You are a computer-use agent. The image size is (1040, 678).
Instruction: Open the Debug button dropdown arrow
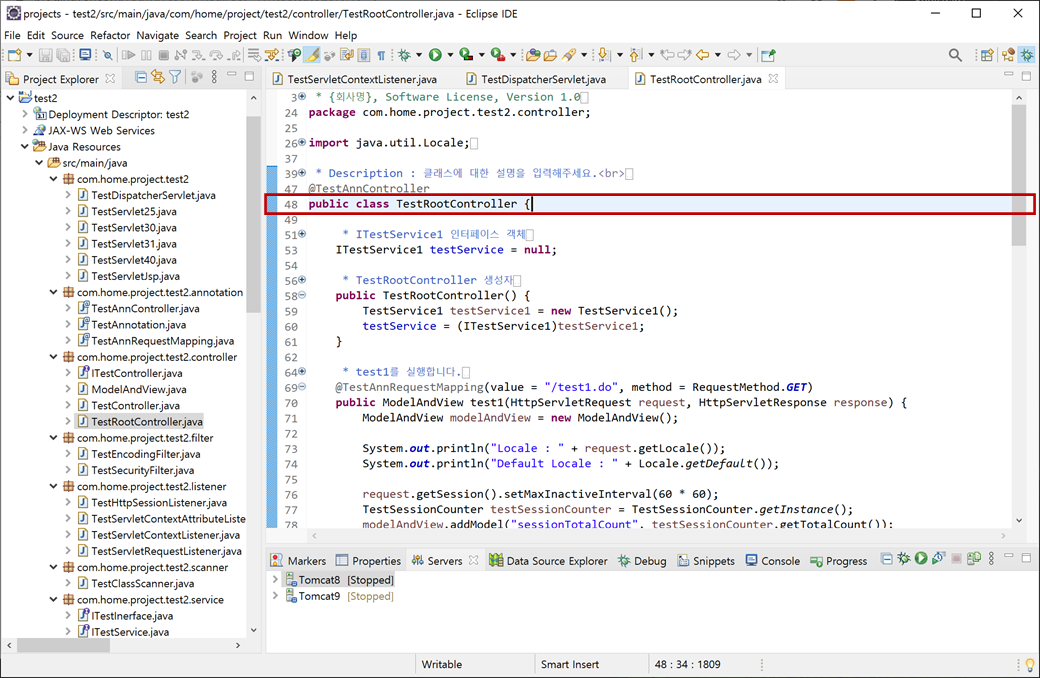click(419, 55)
